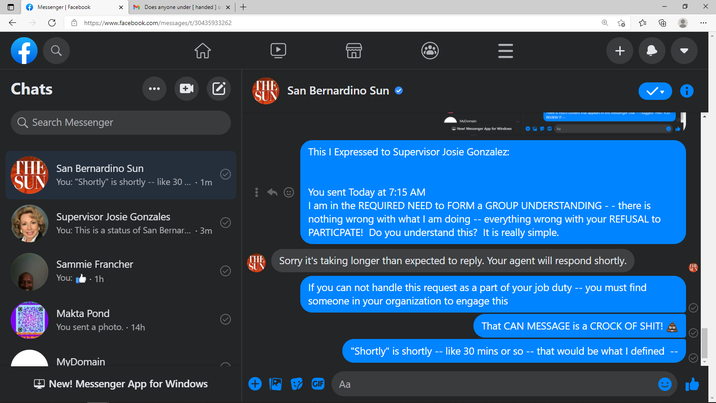
Task: Switch to the 'Does anyone under' Gmail tab
Action: [x=181, y=7]
